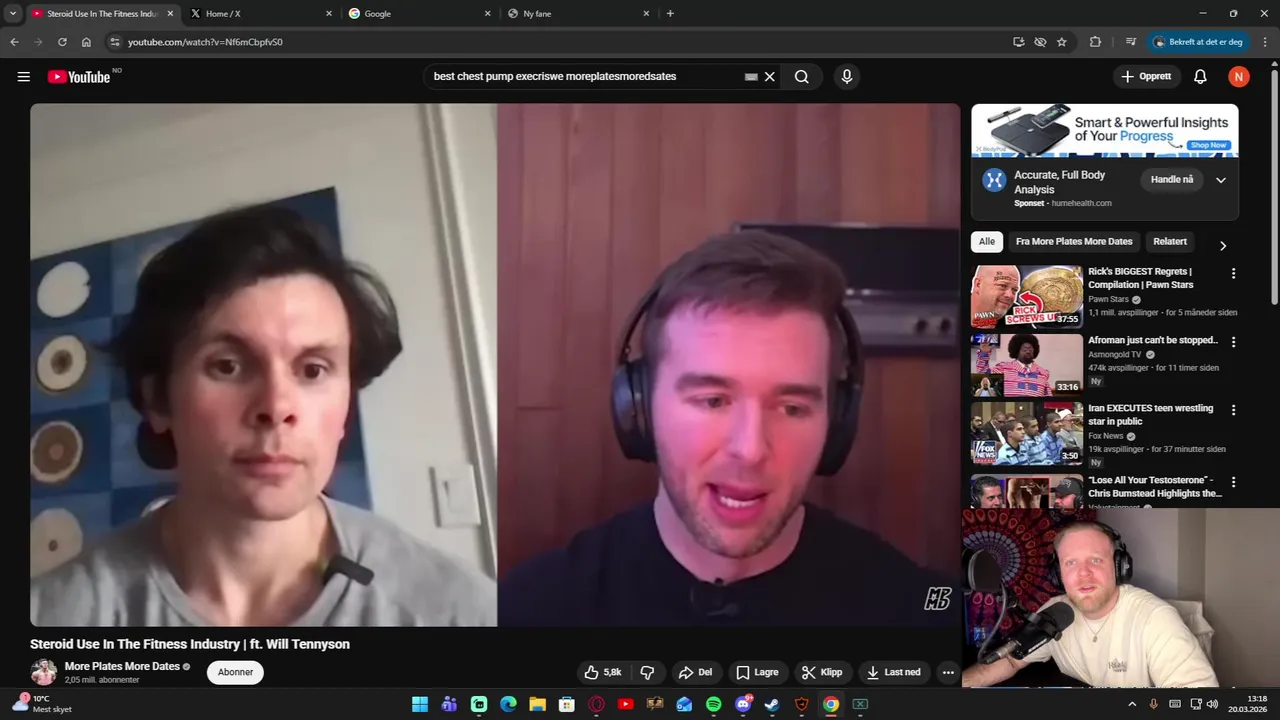
Task: Download with Last ned button
Action: coord(893,672)
